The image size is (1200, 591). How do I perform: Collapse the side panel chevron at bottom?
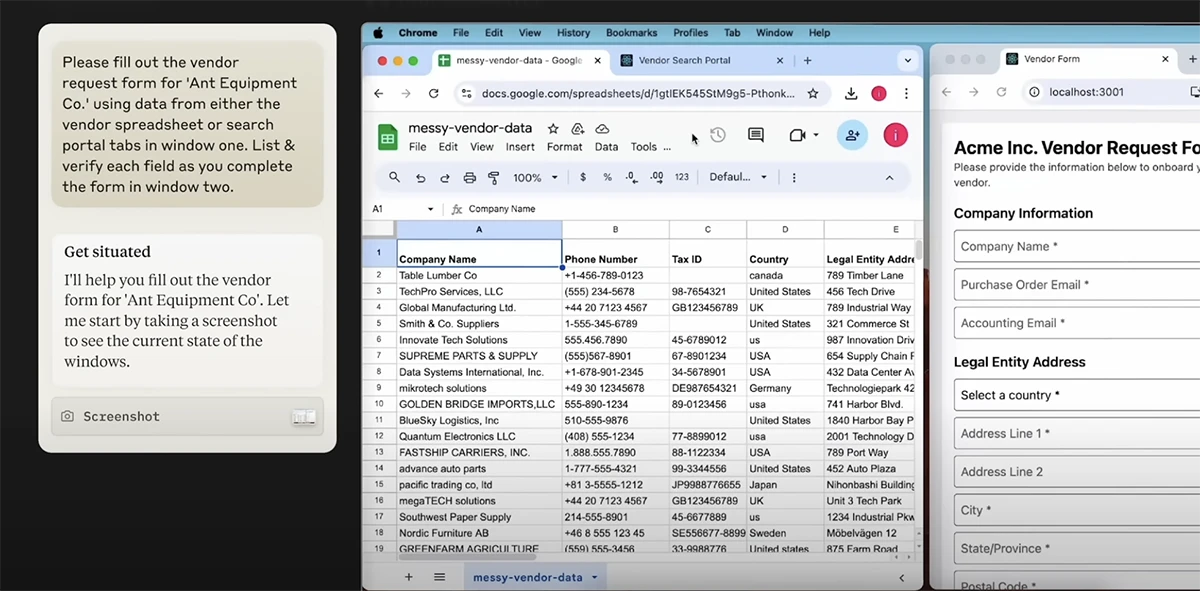click(901, 577)
